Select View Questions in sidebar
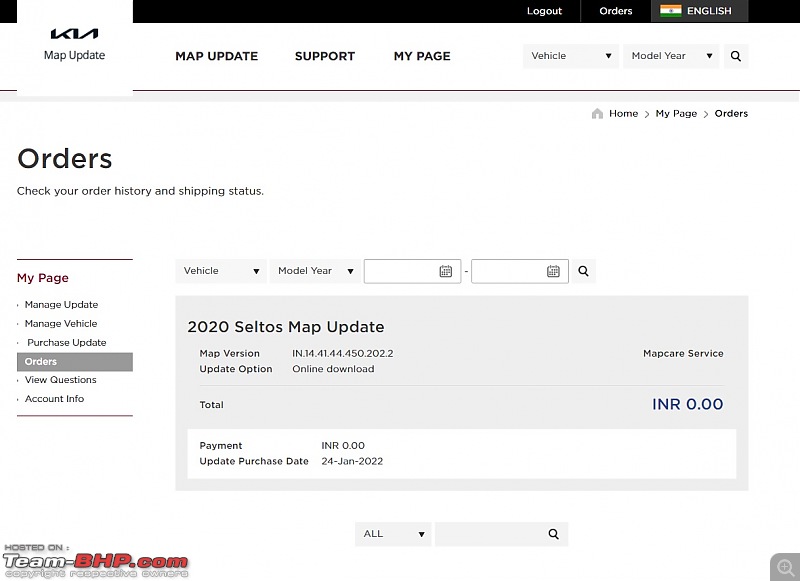Image resolution: width=800 pixels, height=581 pixels. [x=60, y=380]
